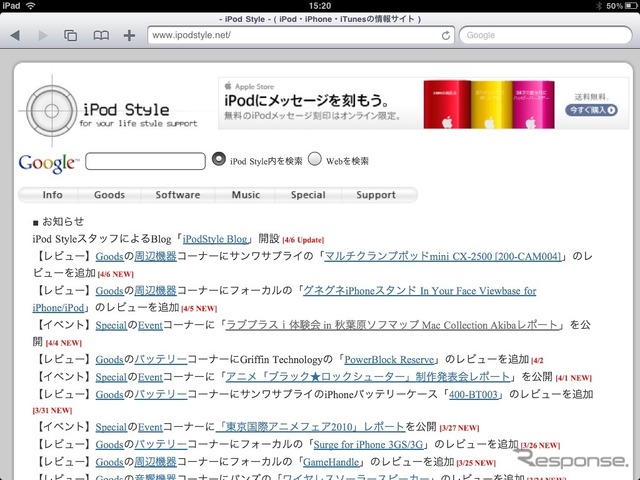Click '周辺機器' link in the GameHandle row
This screenshot has height=480, width=640.
pos(155,462)
